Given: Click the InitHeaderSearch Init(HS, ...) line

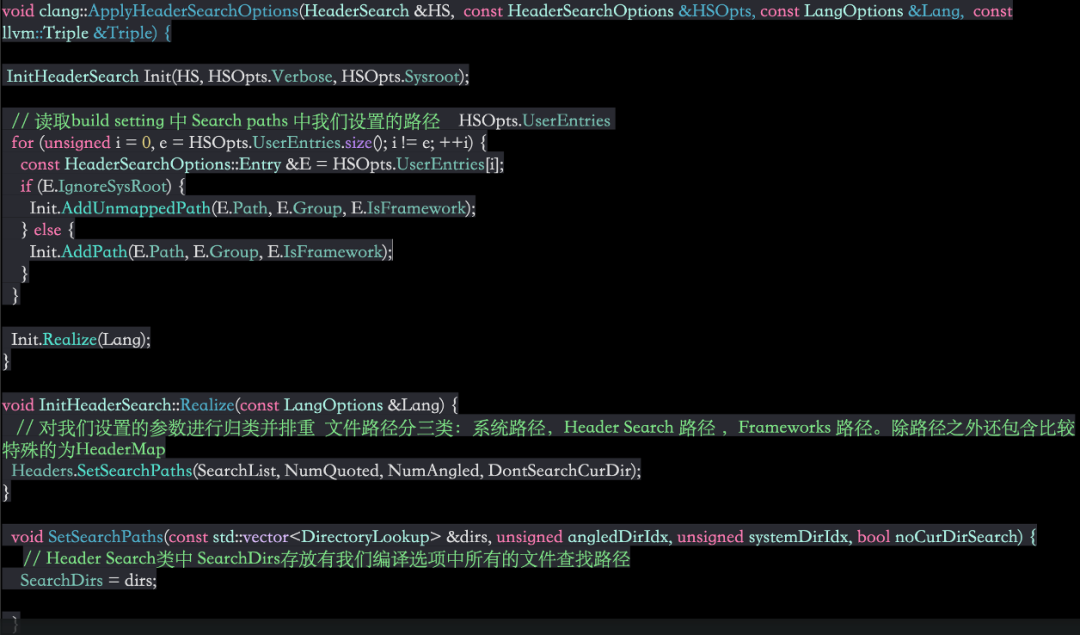Looking at the screenshot, I should point(238,76).
